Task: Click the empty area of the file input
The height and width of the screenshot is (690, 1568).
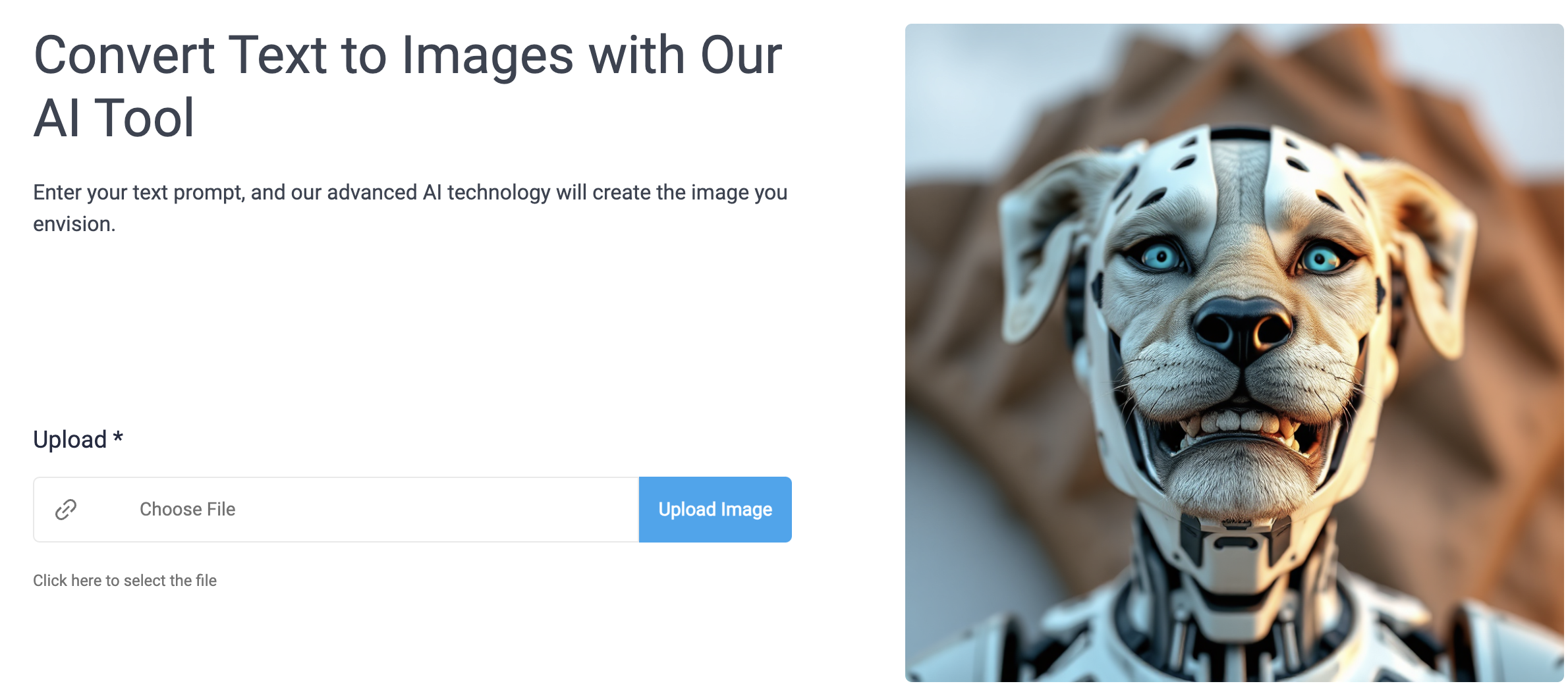Action: (435, 510)
